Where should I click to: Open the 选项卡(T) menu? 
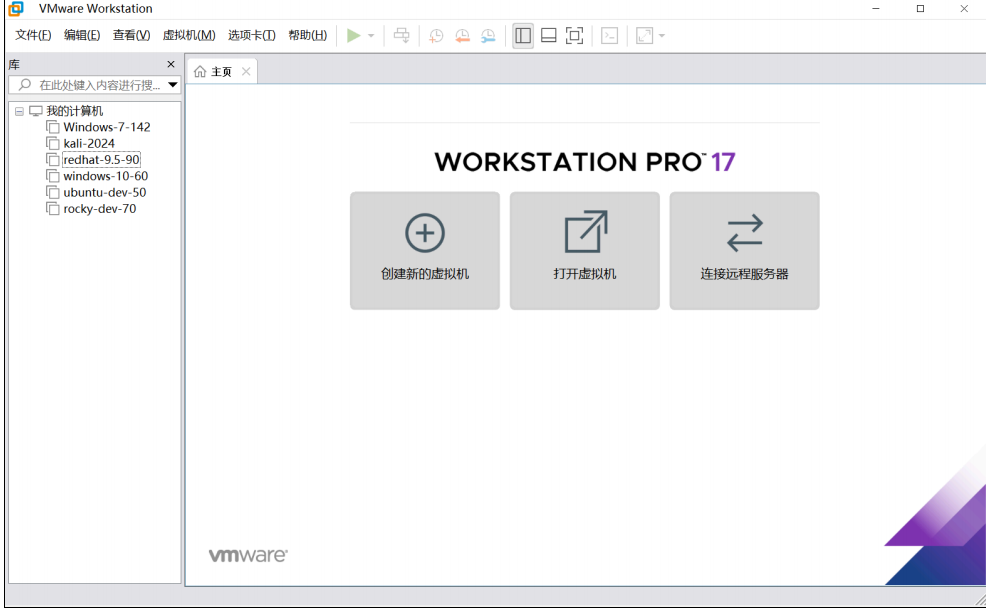click(x=252, y=35)
